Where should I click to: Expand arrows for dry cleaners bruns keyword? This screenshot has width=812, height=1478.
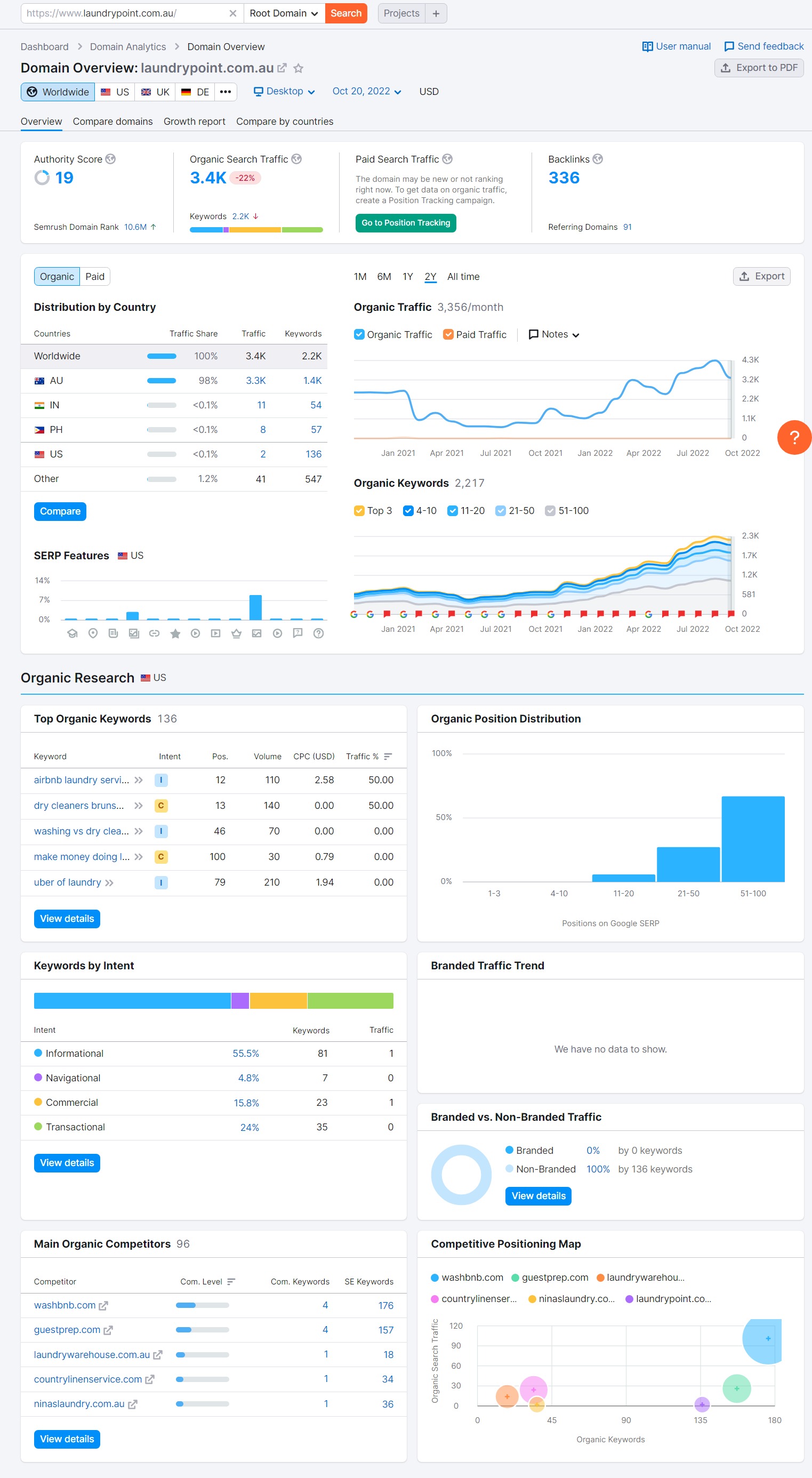click(x=138, y=806)
